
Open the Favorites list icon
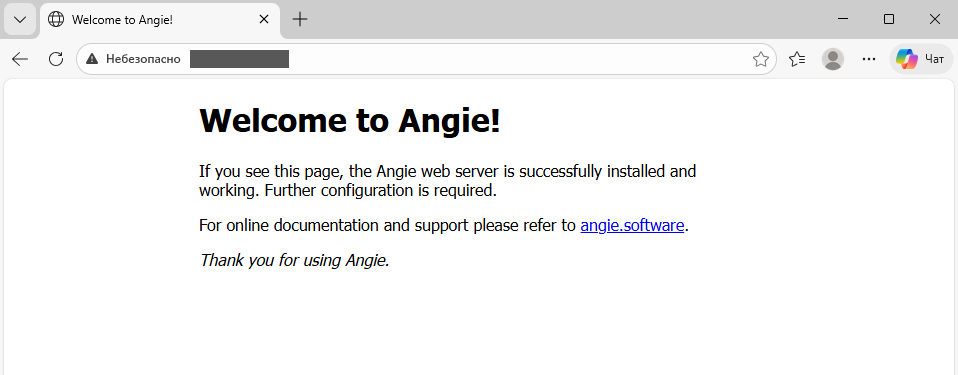coord(797,59)
